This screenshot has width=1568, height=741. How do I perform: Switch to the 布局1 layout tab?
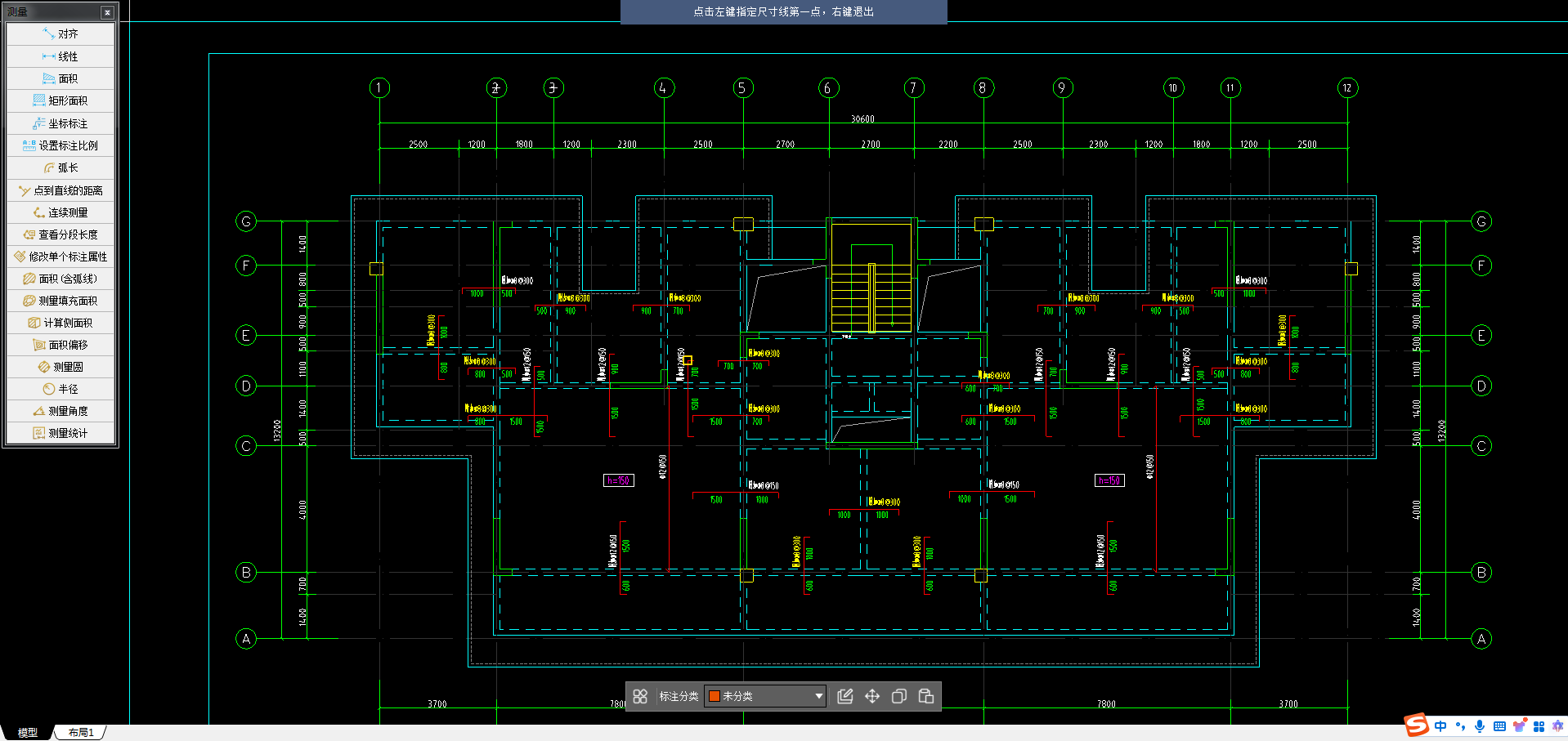point(81,733)
